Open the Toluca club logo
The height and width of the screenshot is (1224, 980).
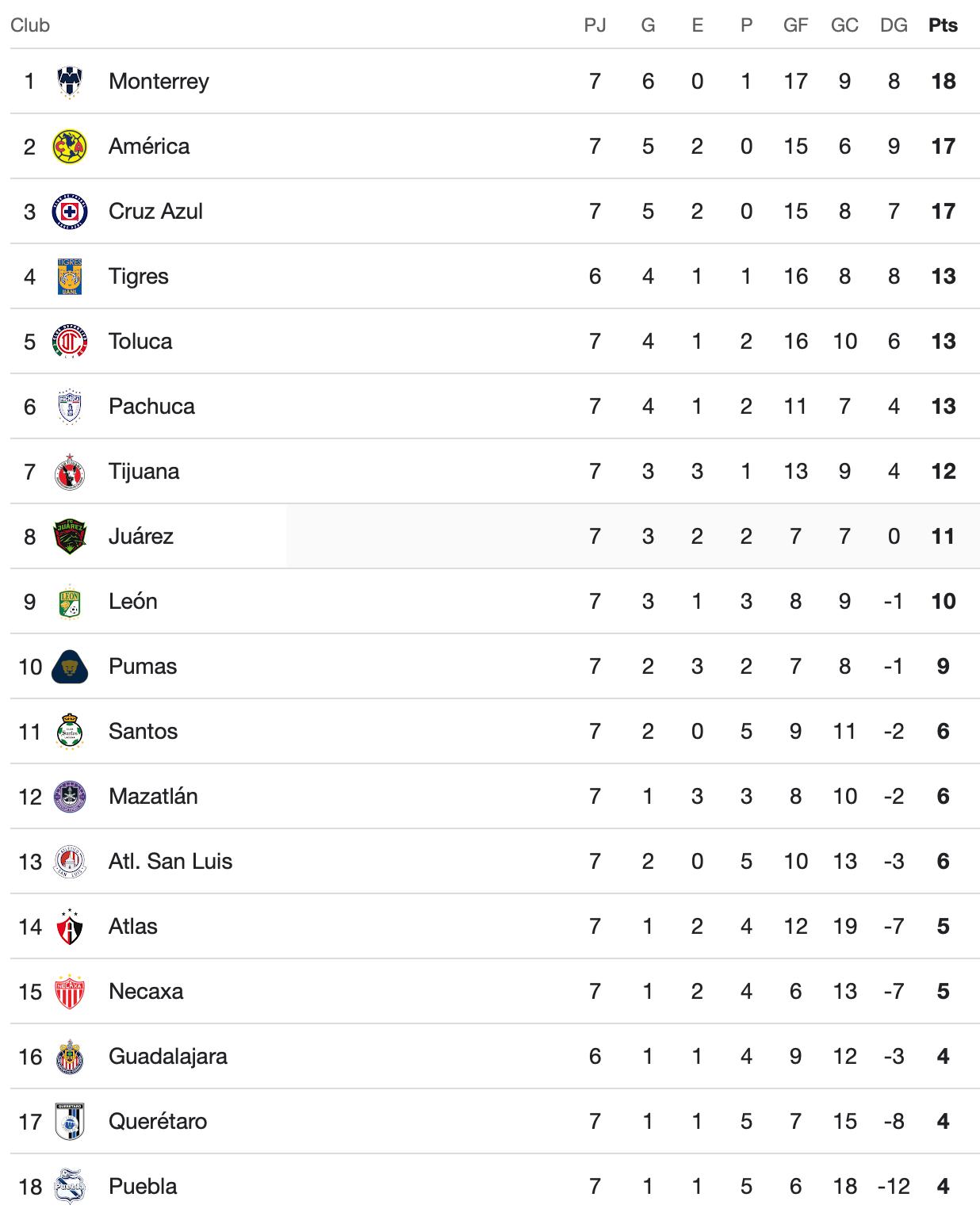69,342
